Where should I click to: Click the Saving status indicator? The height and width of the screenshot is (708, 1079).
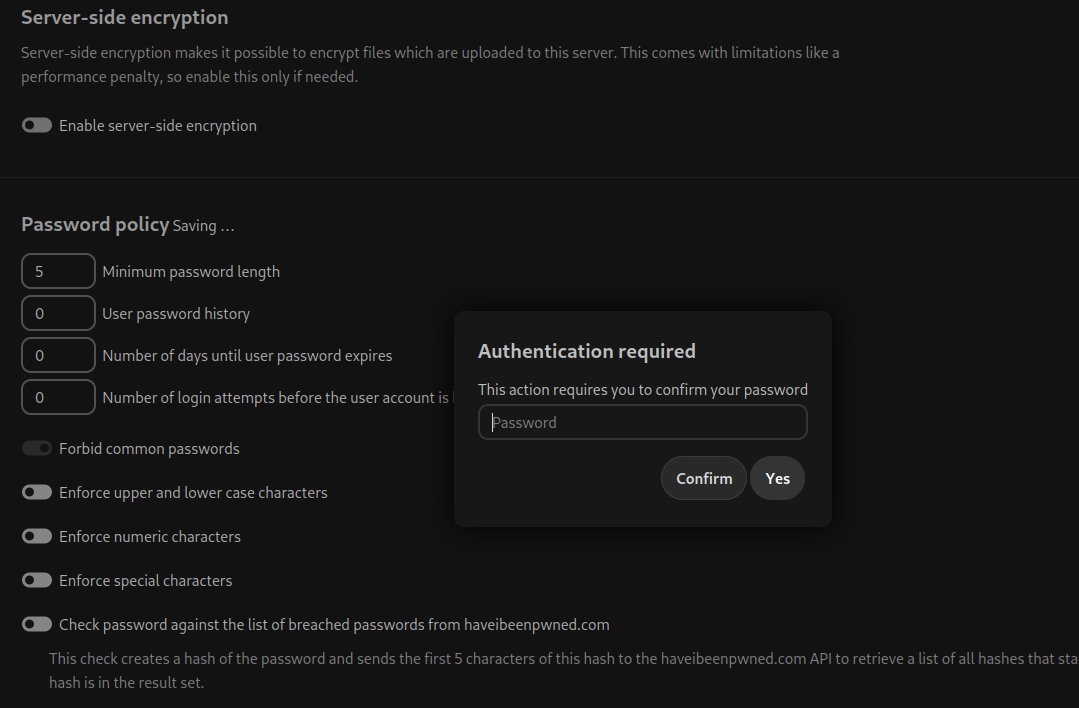(202, 226)
